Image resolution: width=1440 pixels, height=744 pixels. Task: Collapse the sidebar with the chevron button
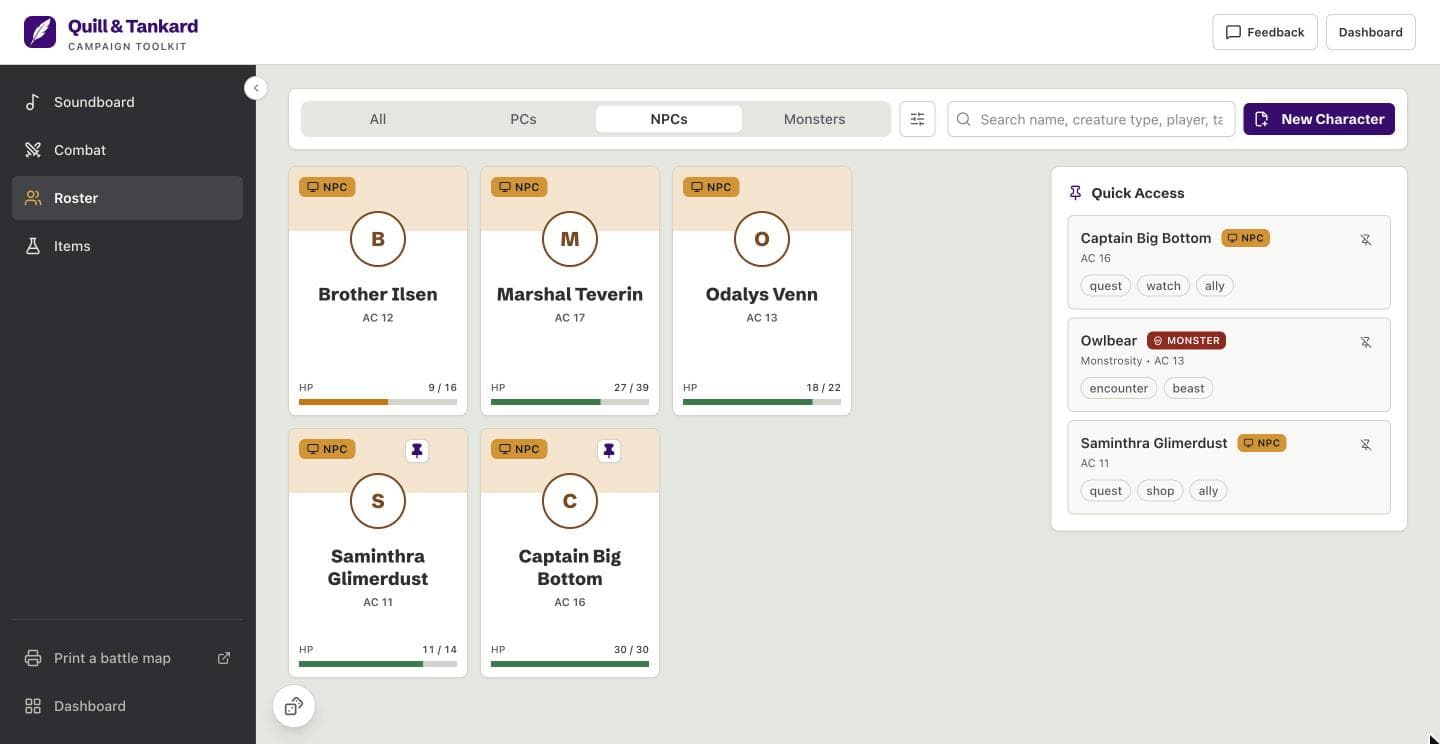pyautogui.click(x=256, y=88)
